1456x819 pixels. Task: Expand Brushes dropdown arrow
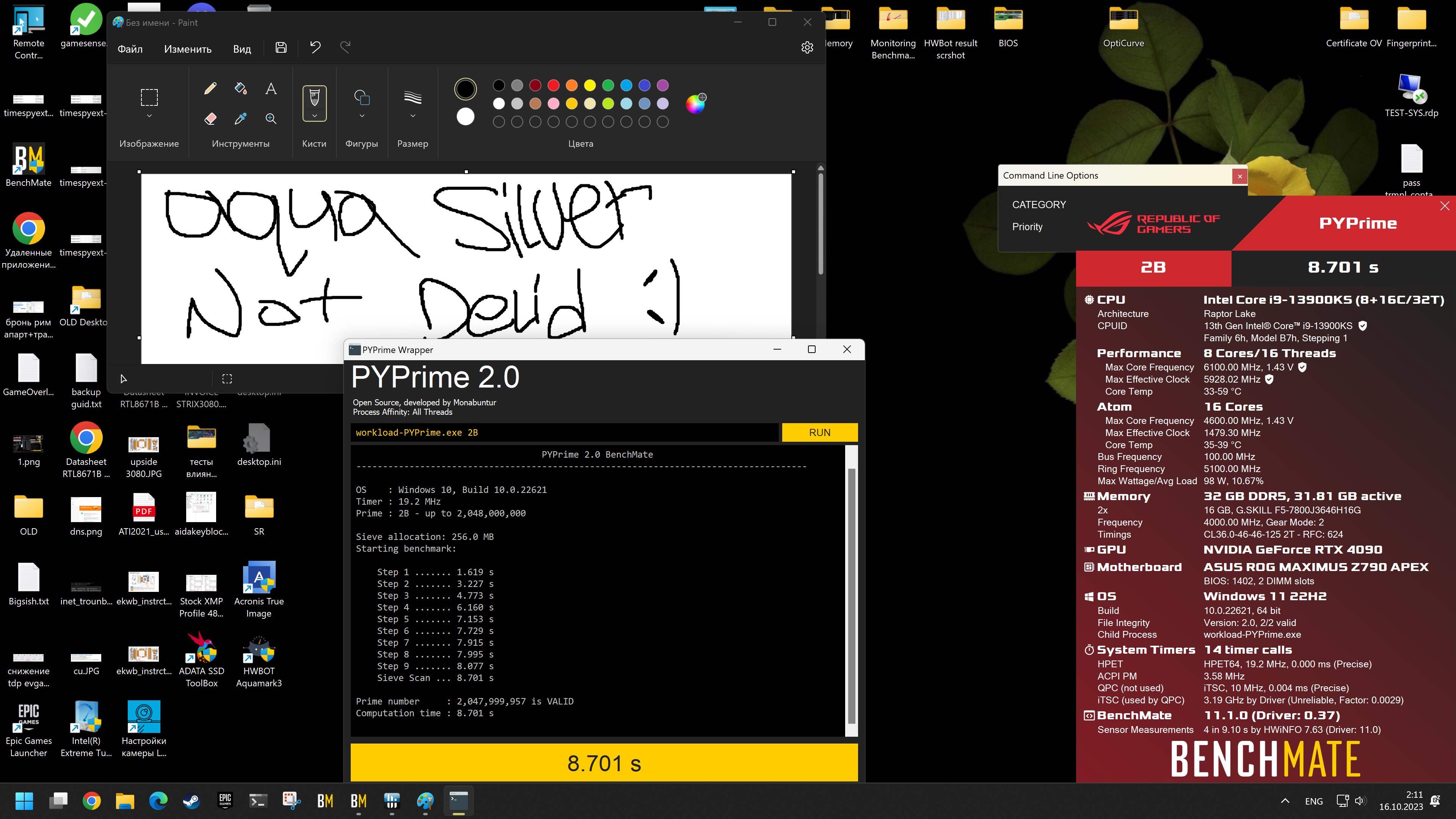coord(314,115)
